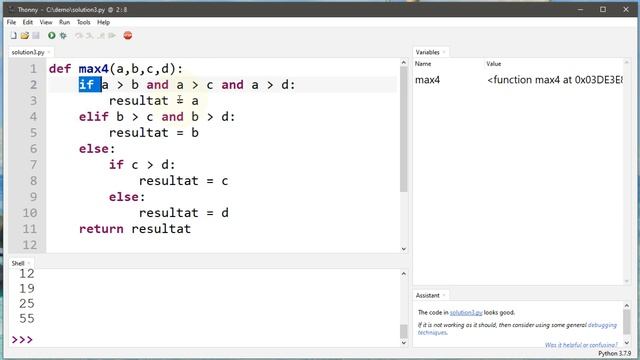640x360 pixels.
Task: Open a file using the folder icon
Action: pos(24,36)
